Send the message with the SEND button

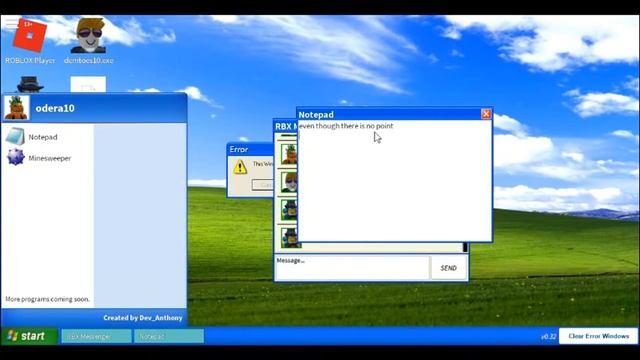pyautogui.click(x=449, y=268)
